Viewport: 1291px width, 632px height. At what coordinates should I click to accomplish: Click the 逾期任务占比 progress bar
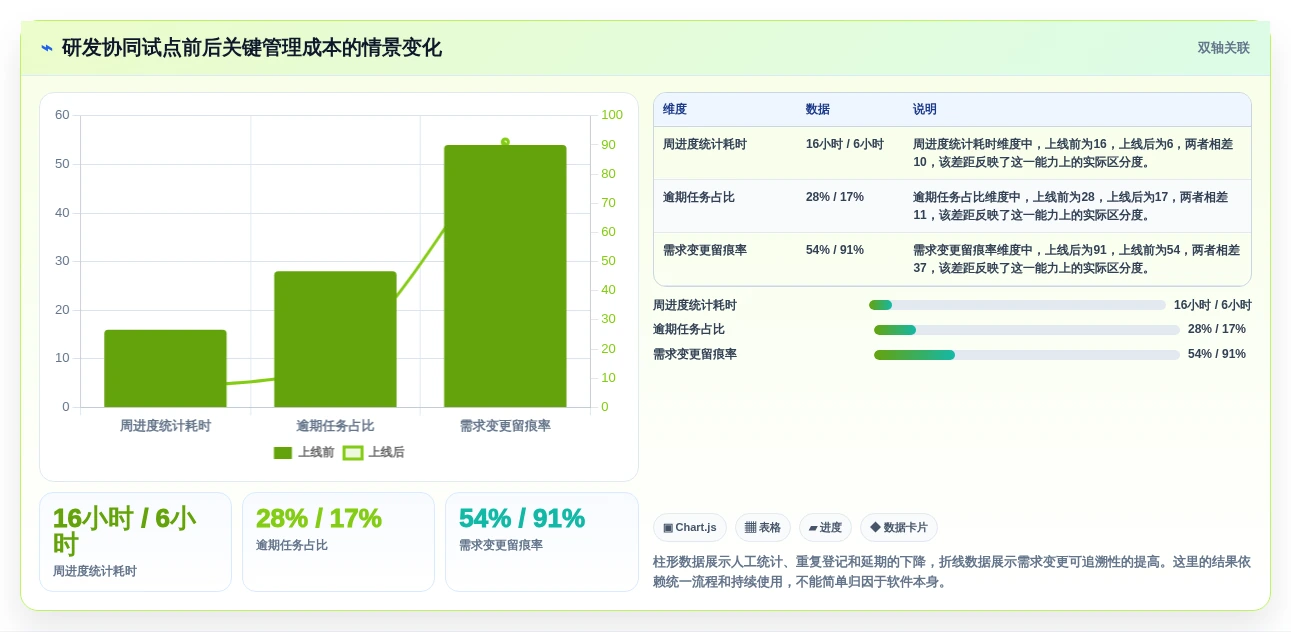coord(1027,330)
